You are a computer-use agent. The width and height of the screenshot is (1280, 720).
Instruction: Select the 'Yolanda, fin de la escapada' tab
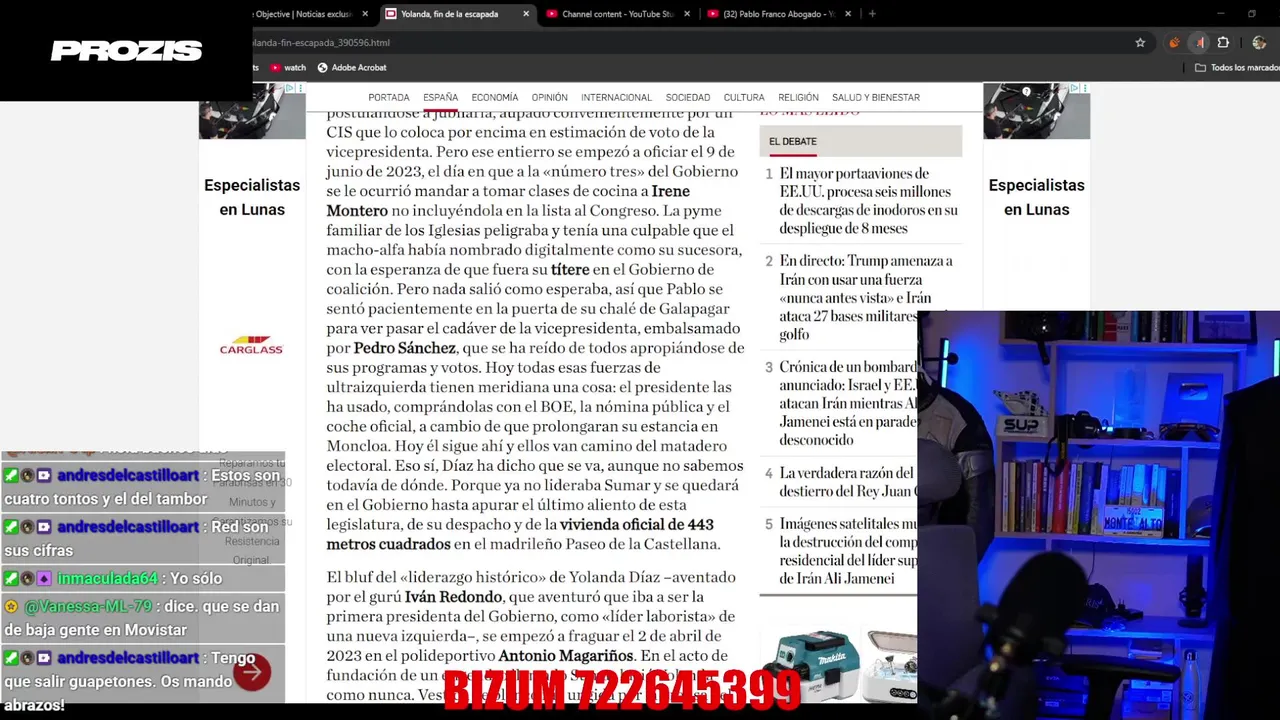458,14
